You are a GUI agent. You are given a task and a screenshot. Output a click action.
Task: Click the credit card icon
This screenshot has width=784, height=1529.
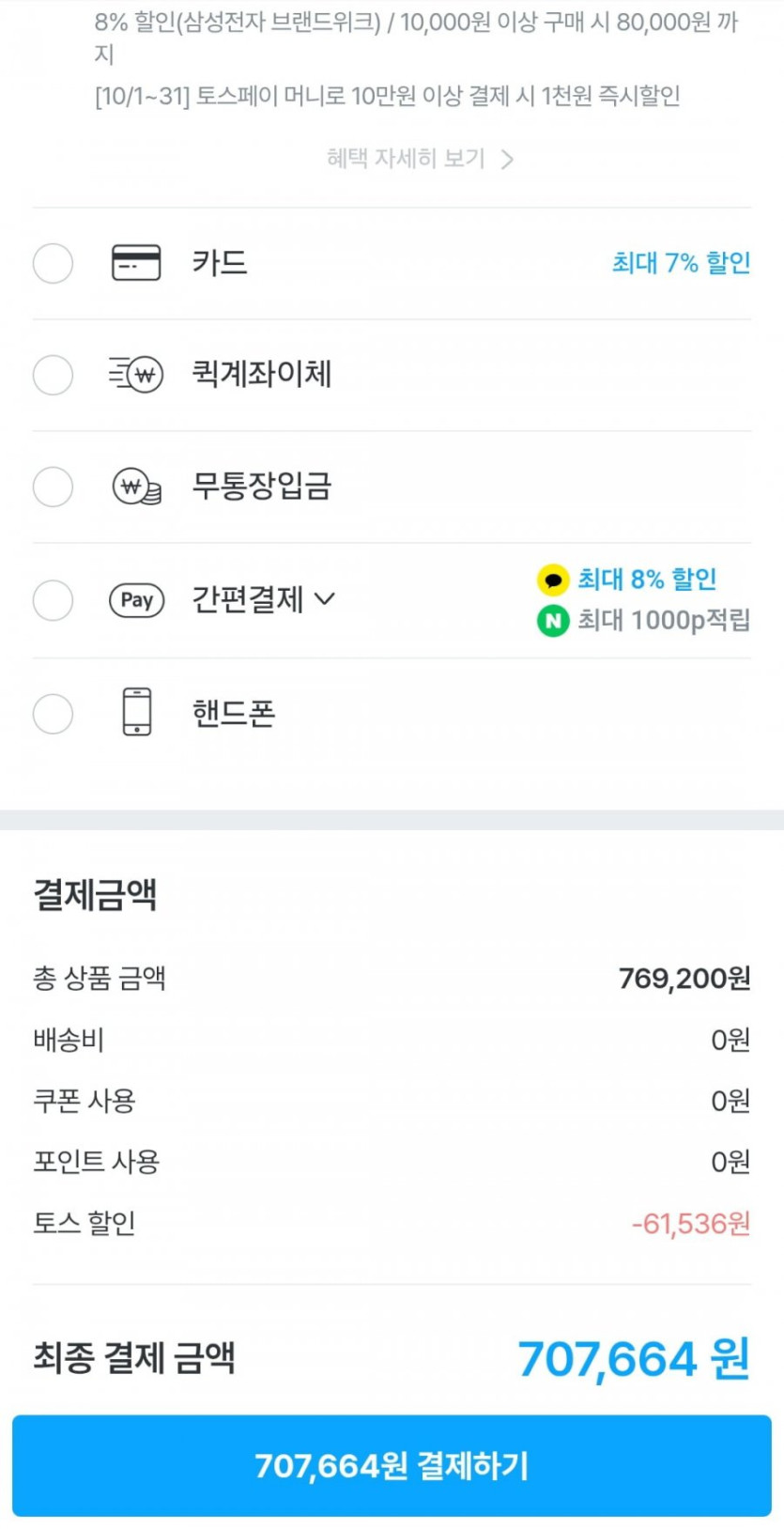tap(136, 263)
